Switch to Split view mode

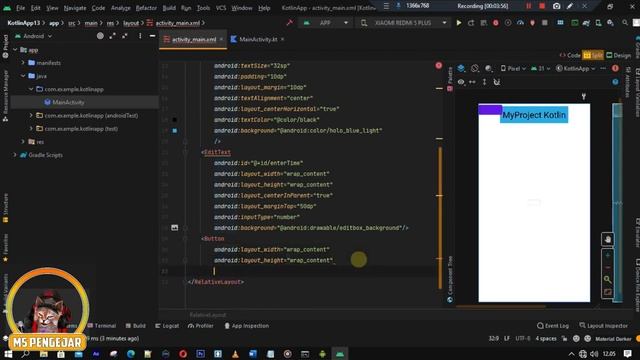click(x=593, y=55)
